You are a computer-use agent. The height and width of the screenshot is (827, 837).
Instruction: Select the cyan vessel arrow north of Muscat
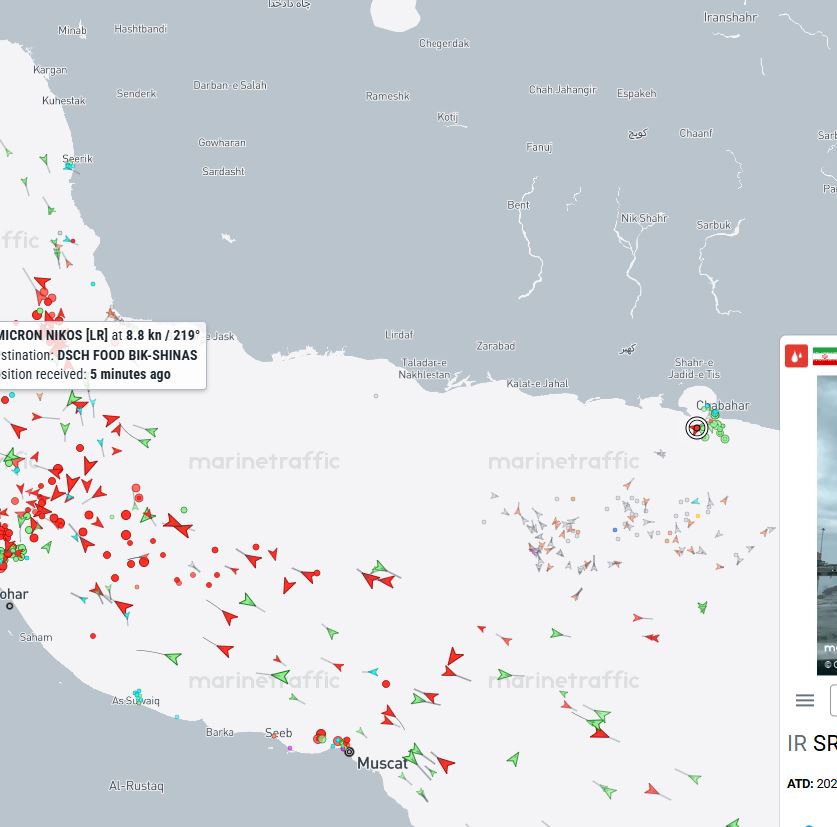tap(372, 671)
